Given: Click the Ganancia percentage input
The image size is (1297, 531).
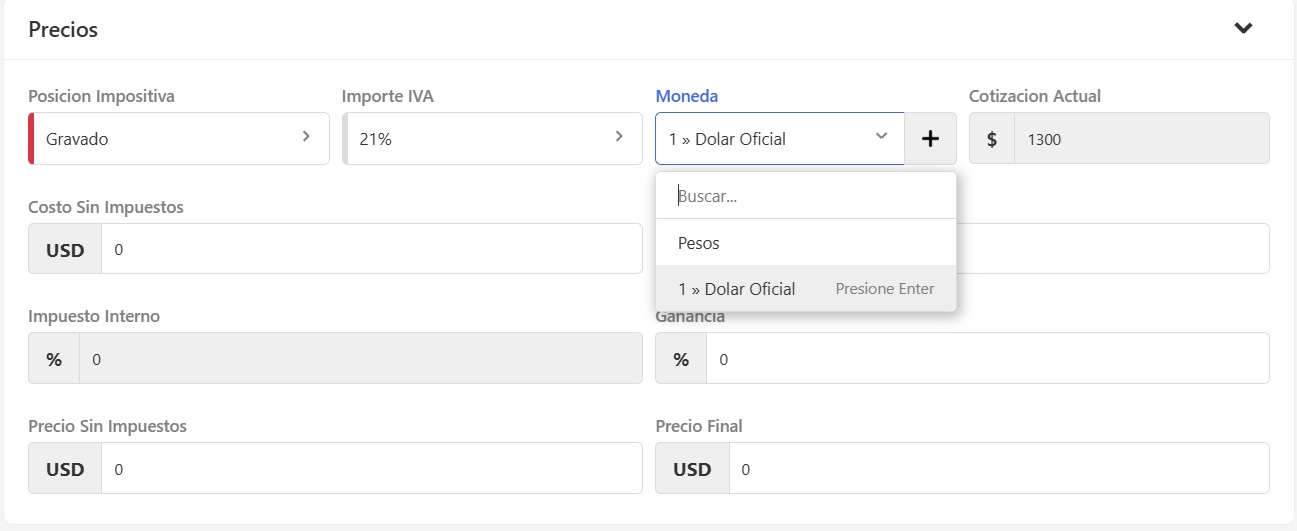Looking at the screenshot, I should [x=986, y=359].
